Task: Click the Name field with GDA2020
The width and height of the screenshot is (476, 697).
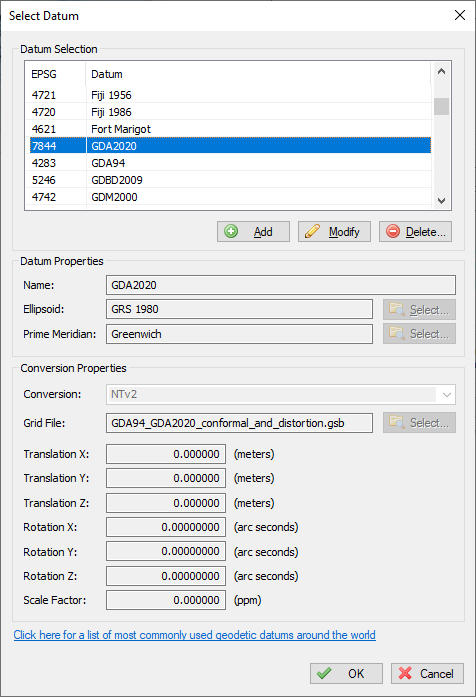Action: pos(281,285)
